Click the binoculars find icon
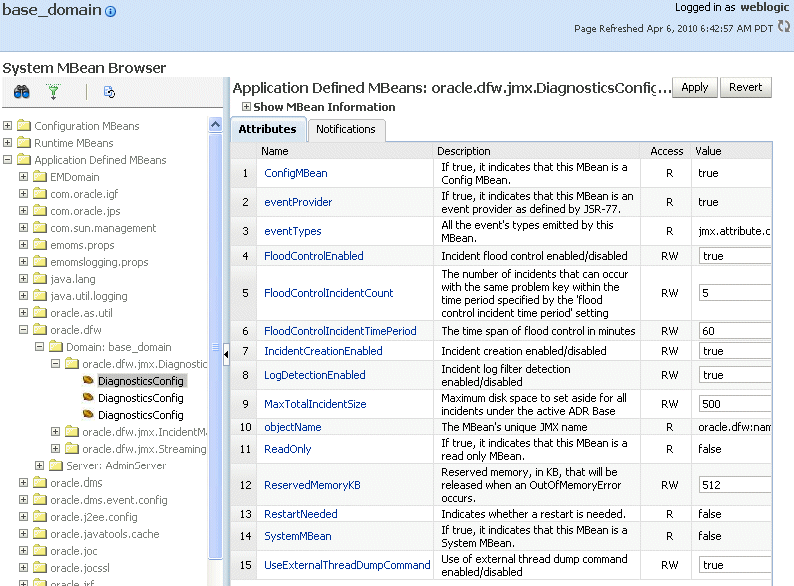This screenshot has width=794, height=586. (x=22, y=92)
